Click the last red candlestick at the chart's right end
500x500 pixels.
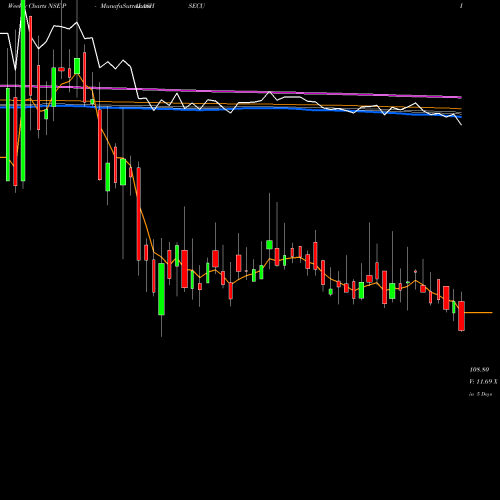coord(461,316)
